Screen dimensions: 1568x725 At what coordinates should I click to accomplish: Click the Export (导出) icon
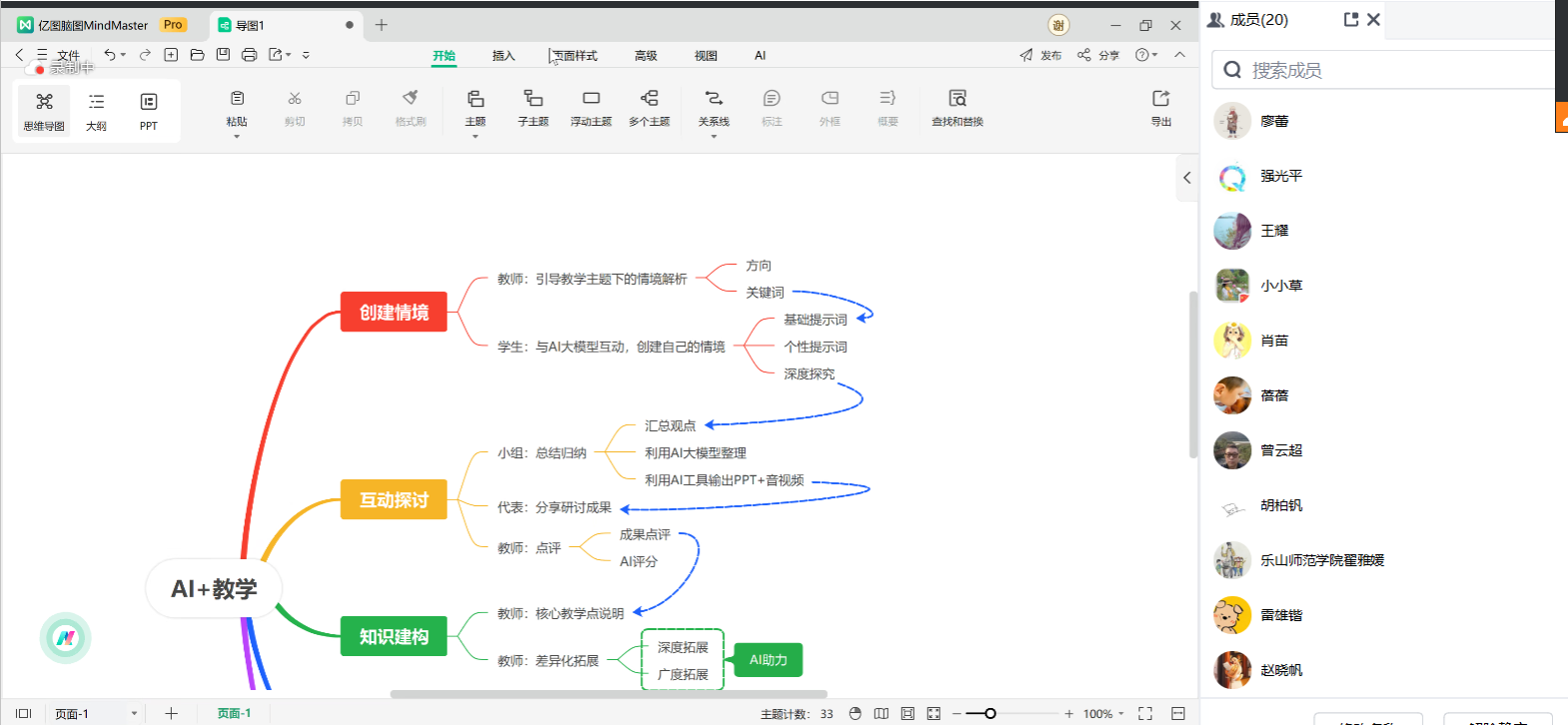[1161, 107]
